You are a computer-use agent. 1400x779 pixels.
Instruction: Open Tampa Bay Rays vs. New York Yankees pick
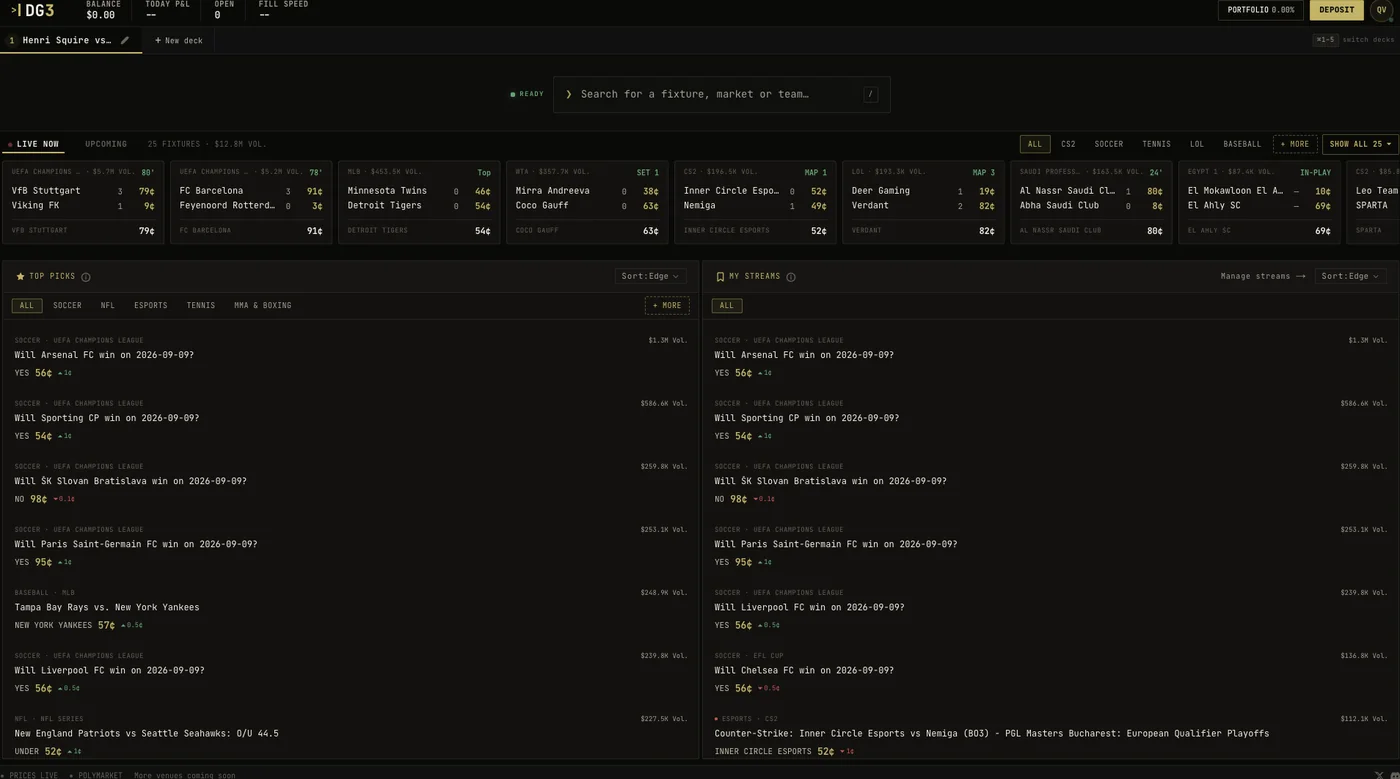pos(350,607)
